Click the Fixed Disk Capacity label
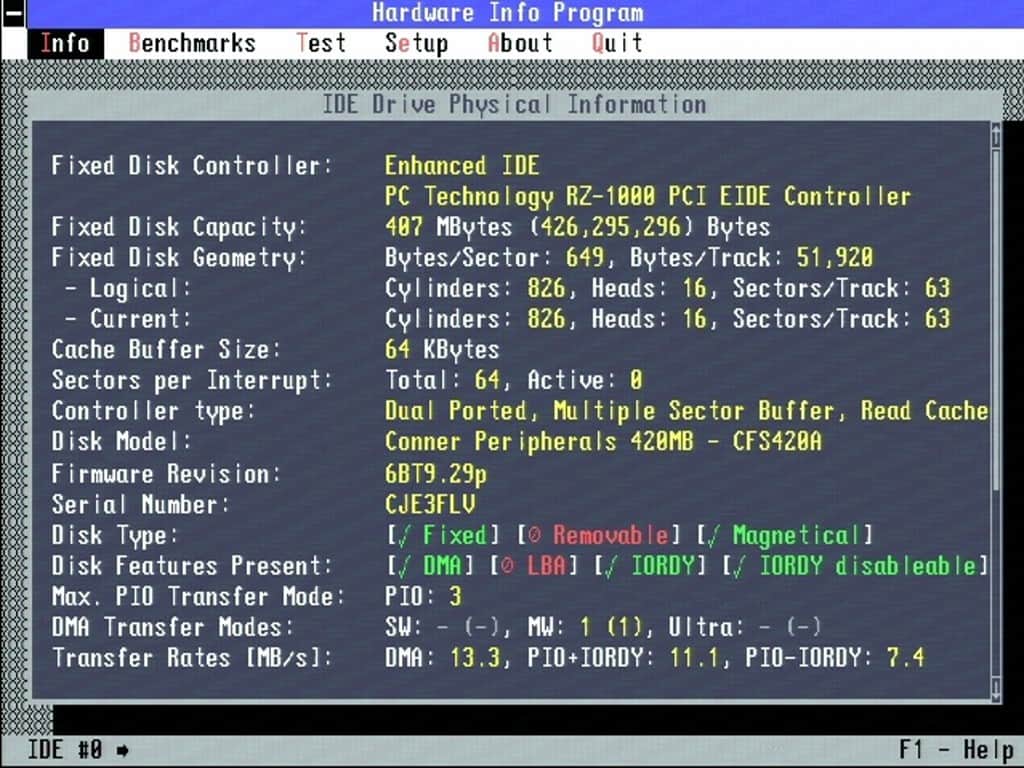Viewport: 1024px width, 768px height. (x=179, y=227)
